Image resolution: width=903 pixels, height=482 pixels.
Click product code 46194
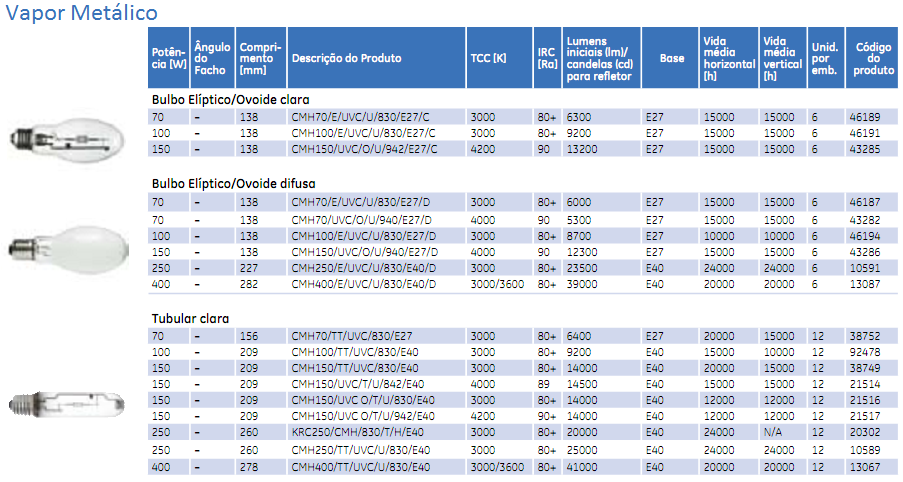pyautogui.click(x=864, y=236)
